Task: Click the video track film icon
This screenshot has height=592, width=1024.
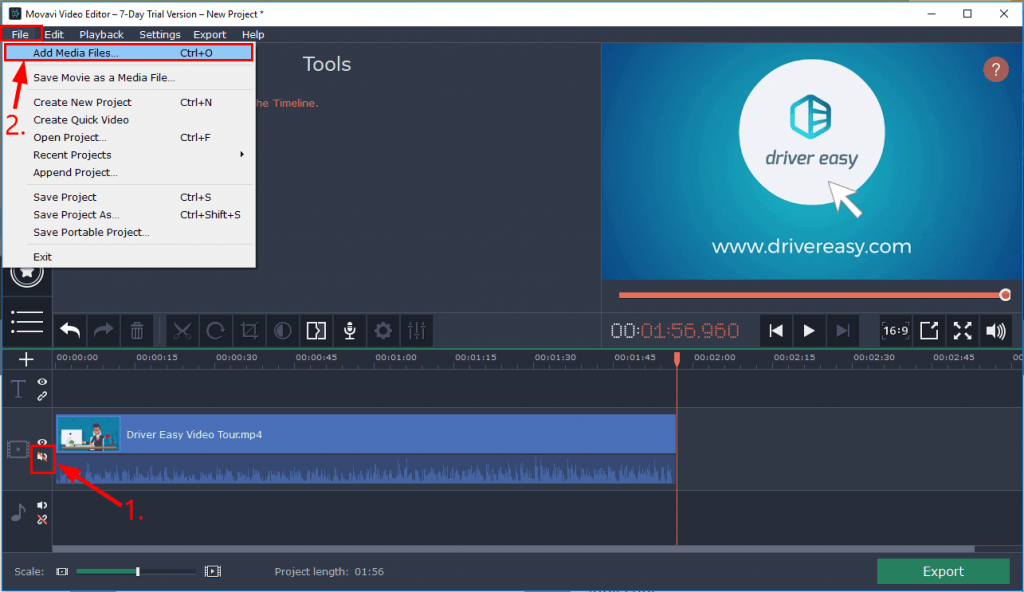Action: tap(18, 450)
